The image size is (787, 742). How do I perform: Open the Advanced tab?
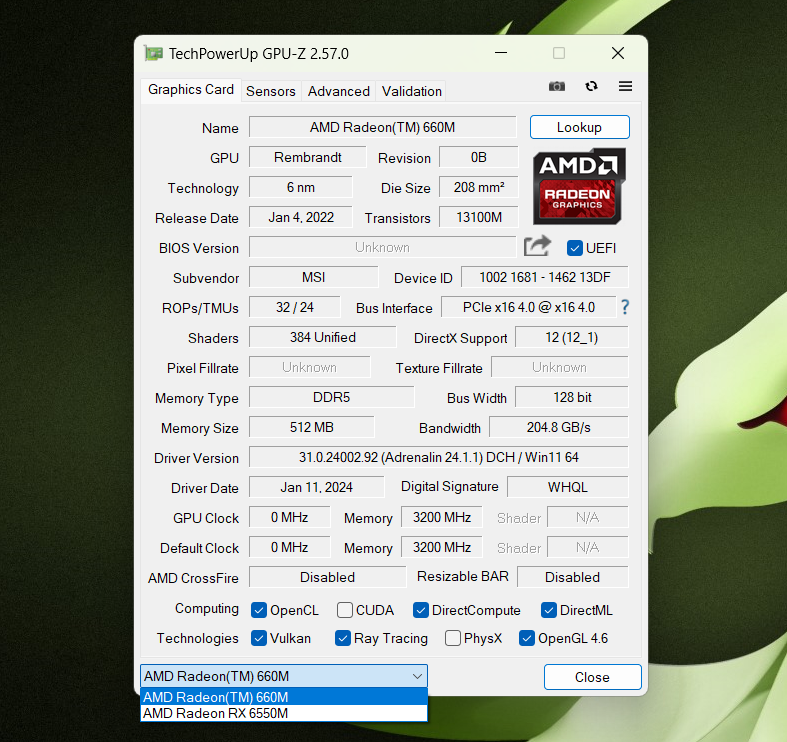(339, 91)
